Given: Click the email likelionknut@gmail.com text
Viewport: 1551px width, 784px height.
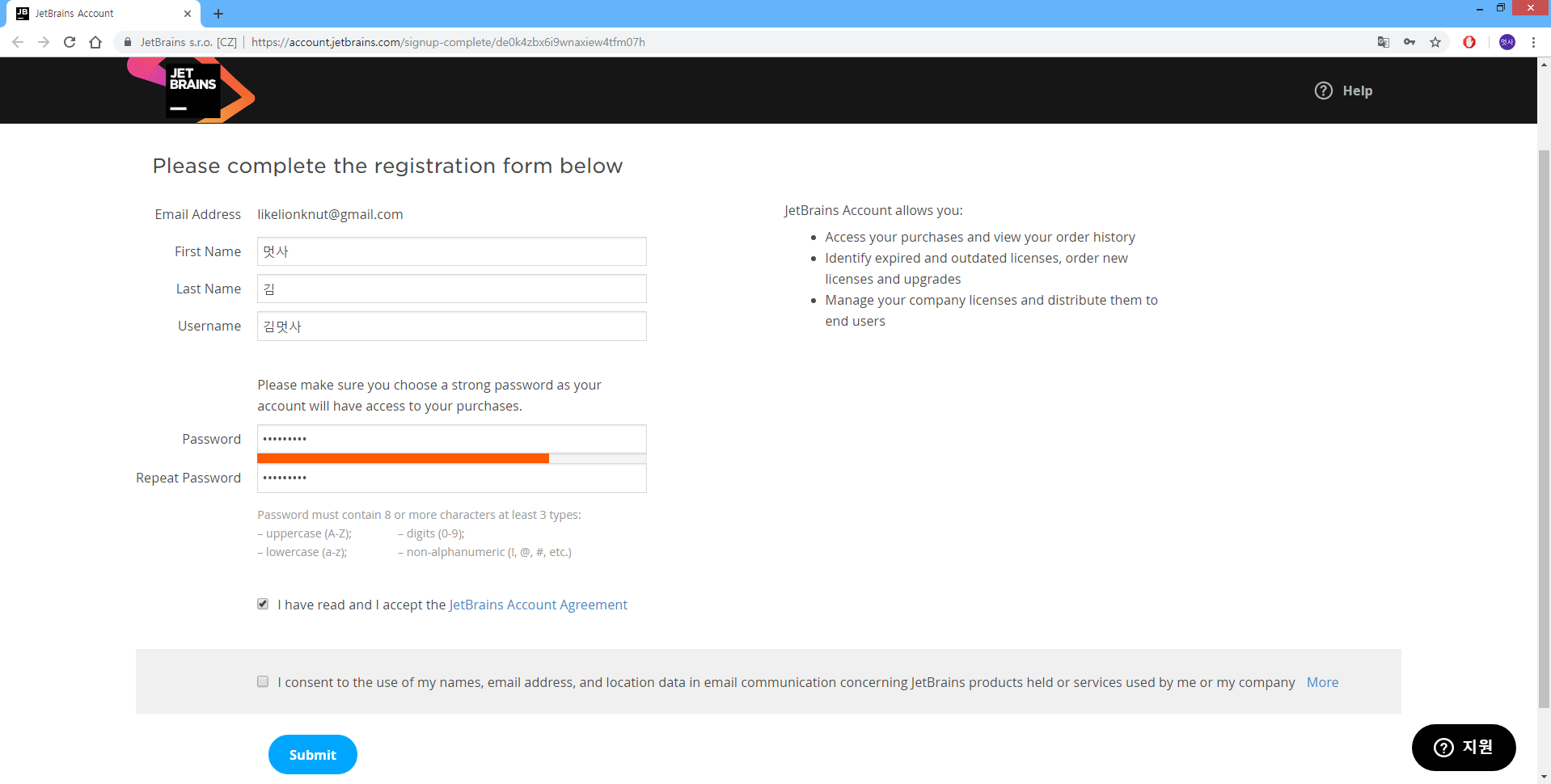Looking at the screenshot, I should [x=330, y=214].
